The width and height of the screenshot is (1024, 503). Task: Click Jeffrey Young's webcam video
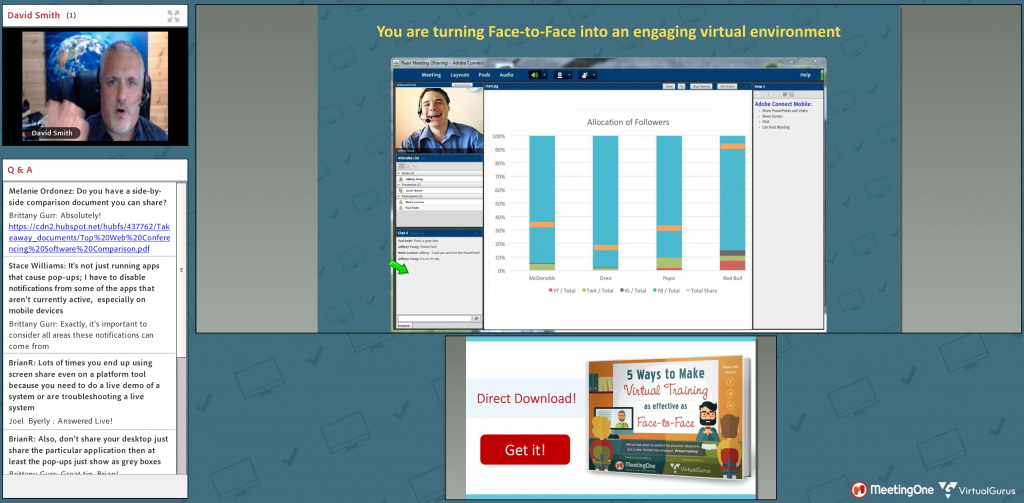pos(440,120)
